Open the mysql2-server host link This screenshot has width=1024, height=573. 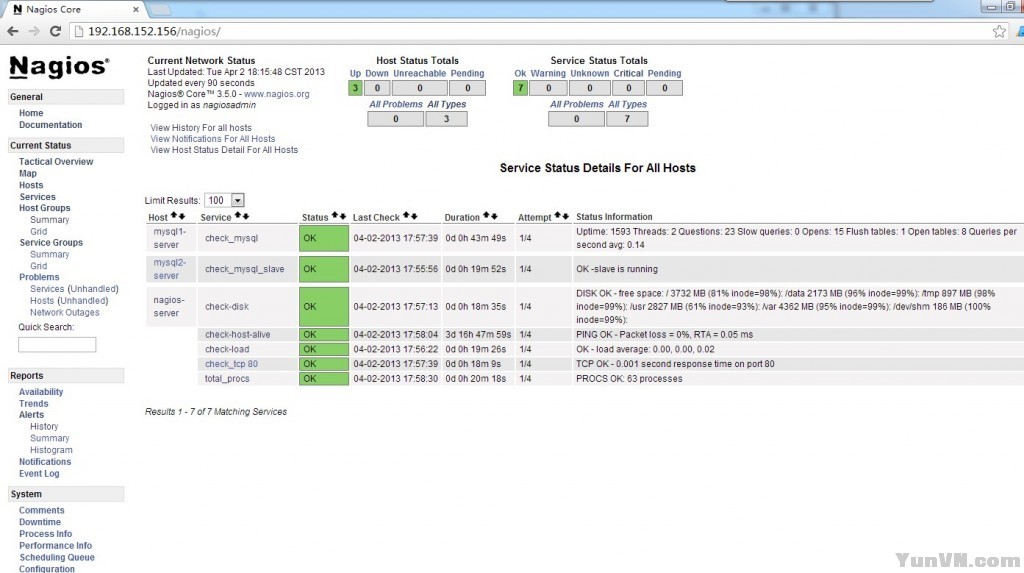coord(169,269)
